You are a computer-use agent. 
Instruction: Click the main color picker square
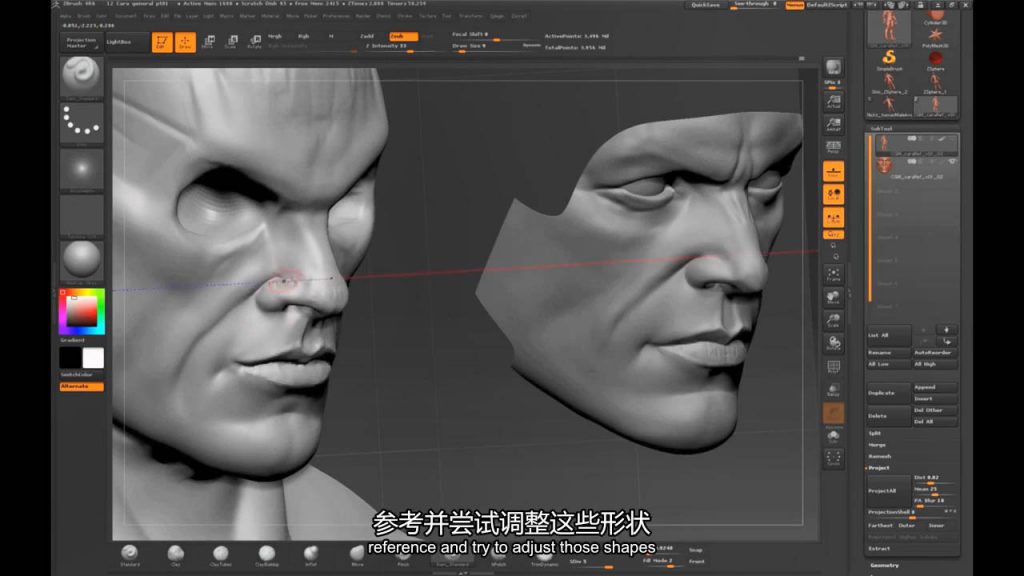(82, 312)
